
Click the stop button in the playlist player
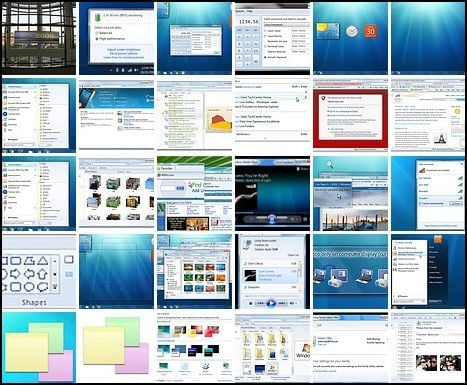pyautogui.click(x=251, y=303)
